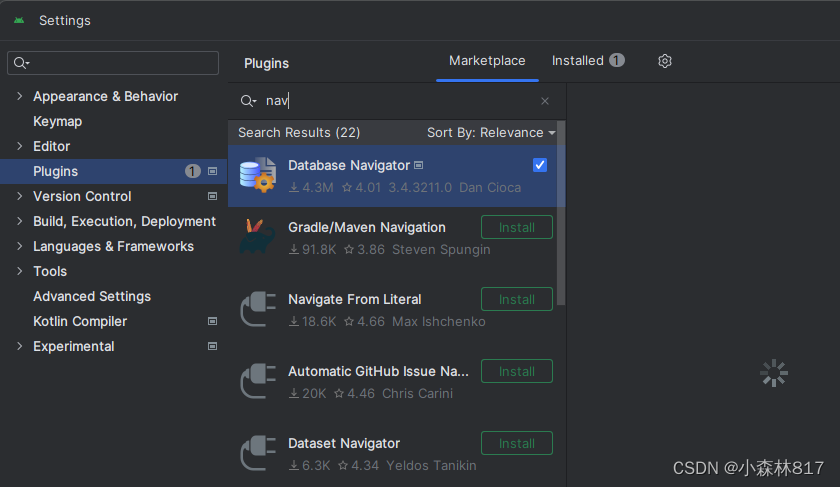Select Tools settings
Screen dimensions: 840x487
[x=50, y=271]
